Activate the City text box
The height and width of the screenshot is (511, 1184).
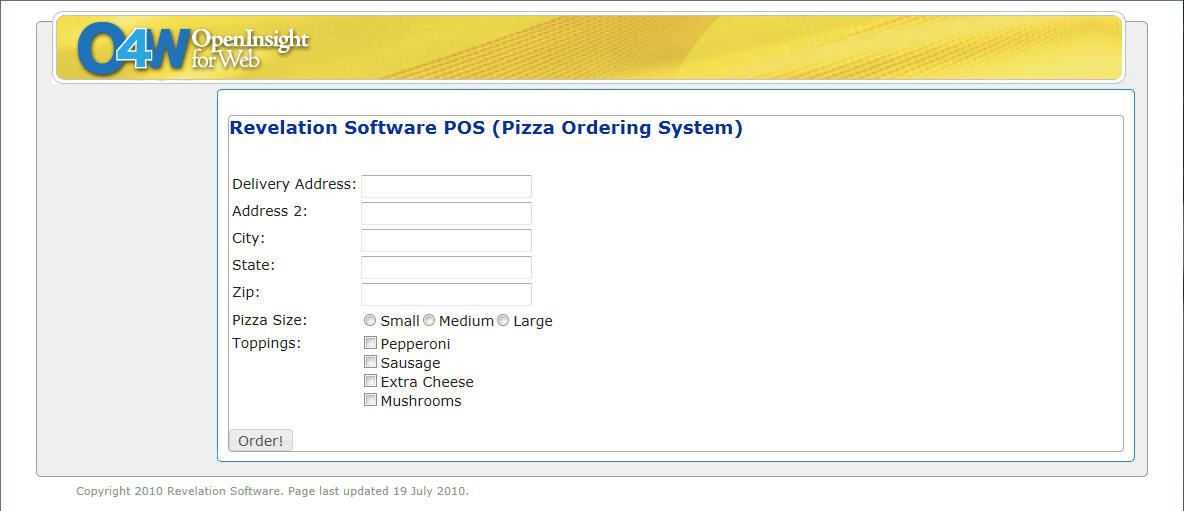coord(446,240)
